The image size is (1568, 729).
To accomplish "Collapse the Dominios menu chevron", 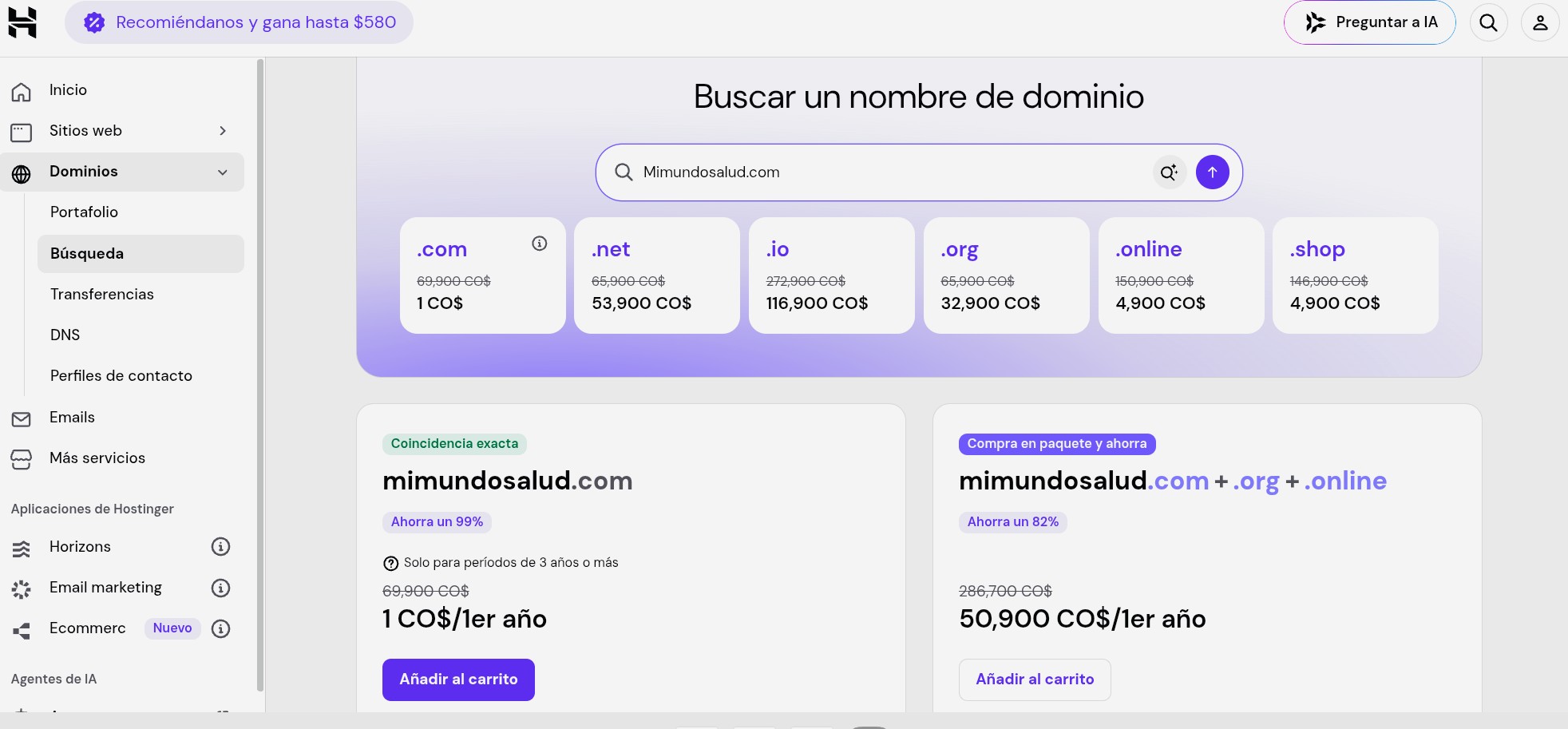I will click(x=223, y=172).
